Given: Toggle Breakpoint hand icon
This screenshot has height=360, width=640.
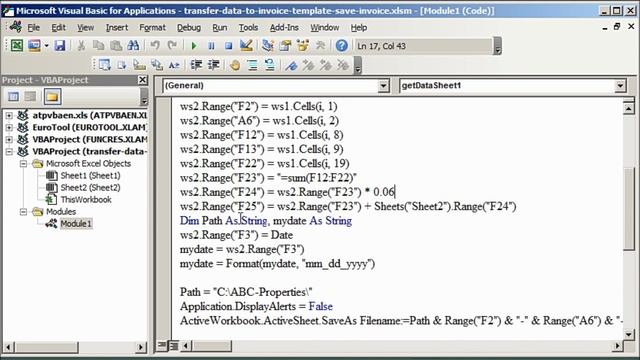Looking at the screenshot, I should [x=235, y=65].
